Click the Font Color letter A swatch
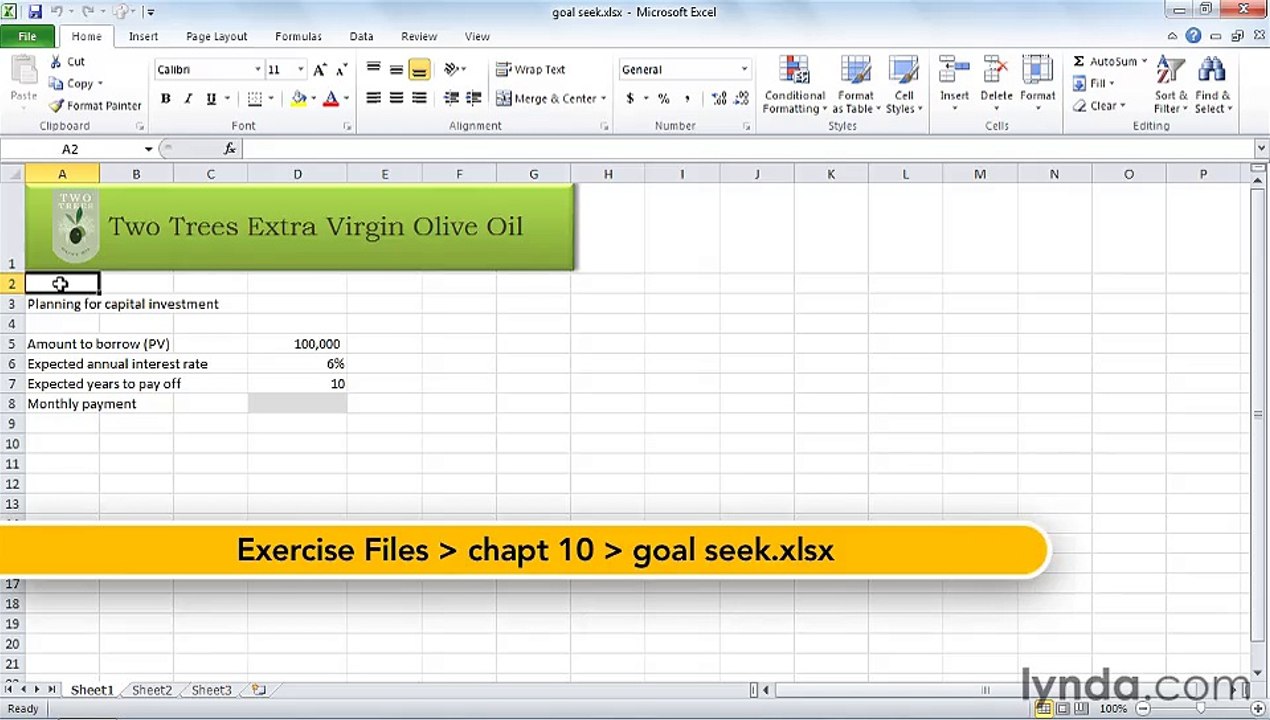This screenshot has width=1270, height=720. pos(331,98)
